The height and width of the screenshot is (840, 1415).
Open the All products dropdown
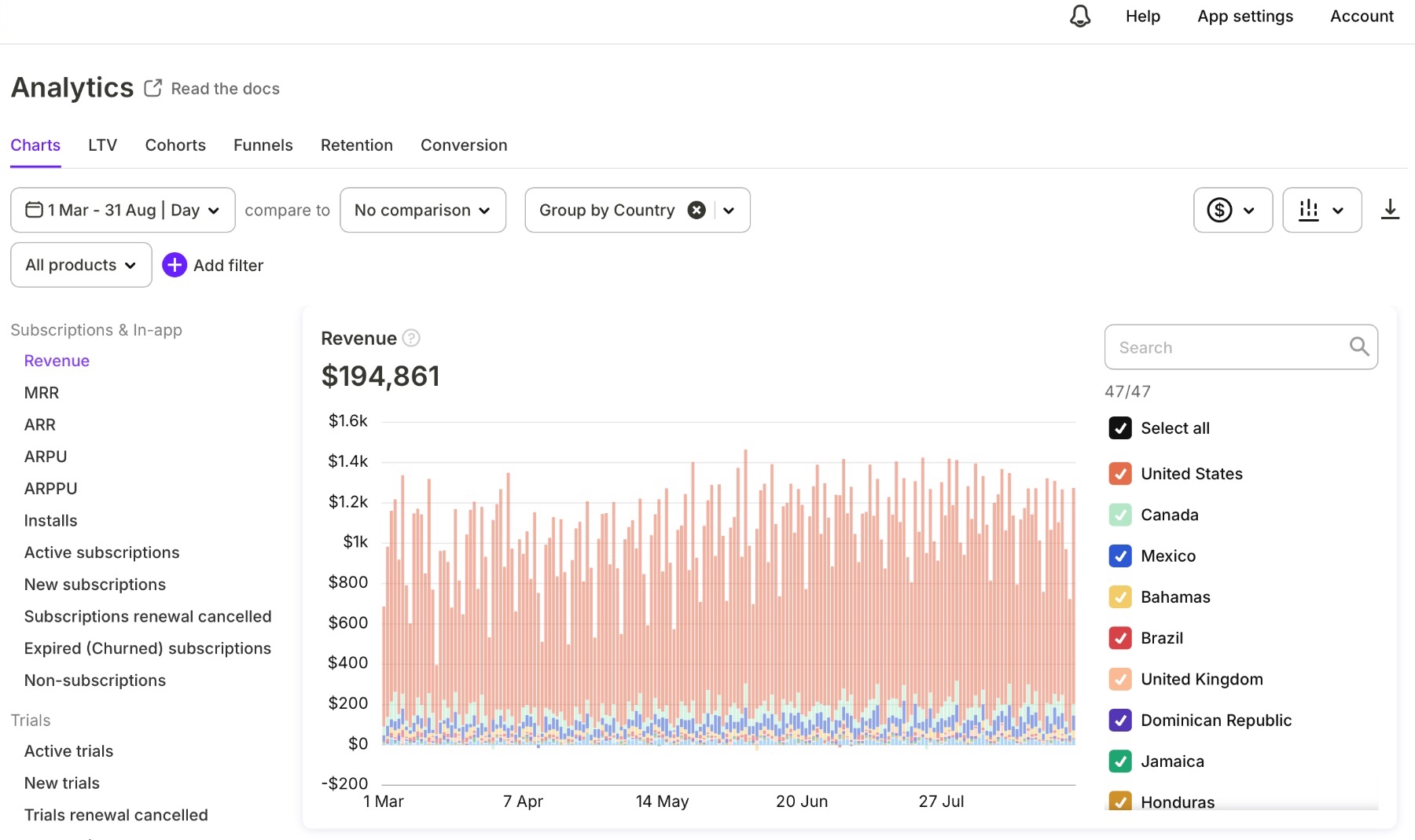(81, 265)
